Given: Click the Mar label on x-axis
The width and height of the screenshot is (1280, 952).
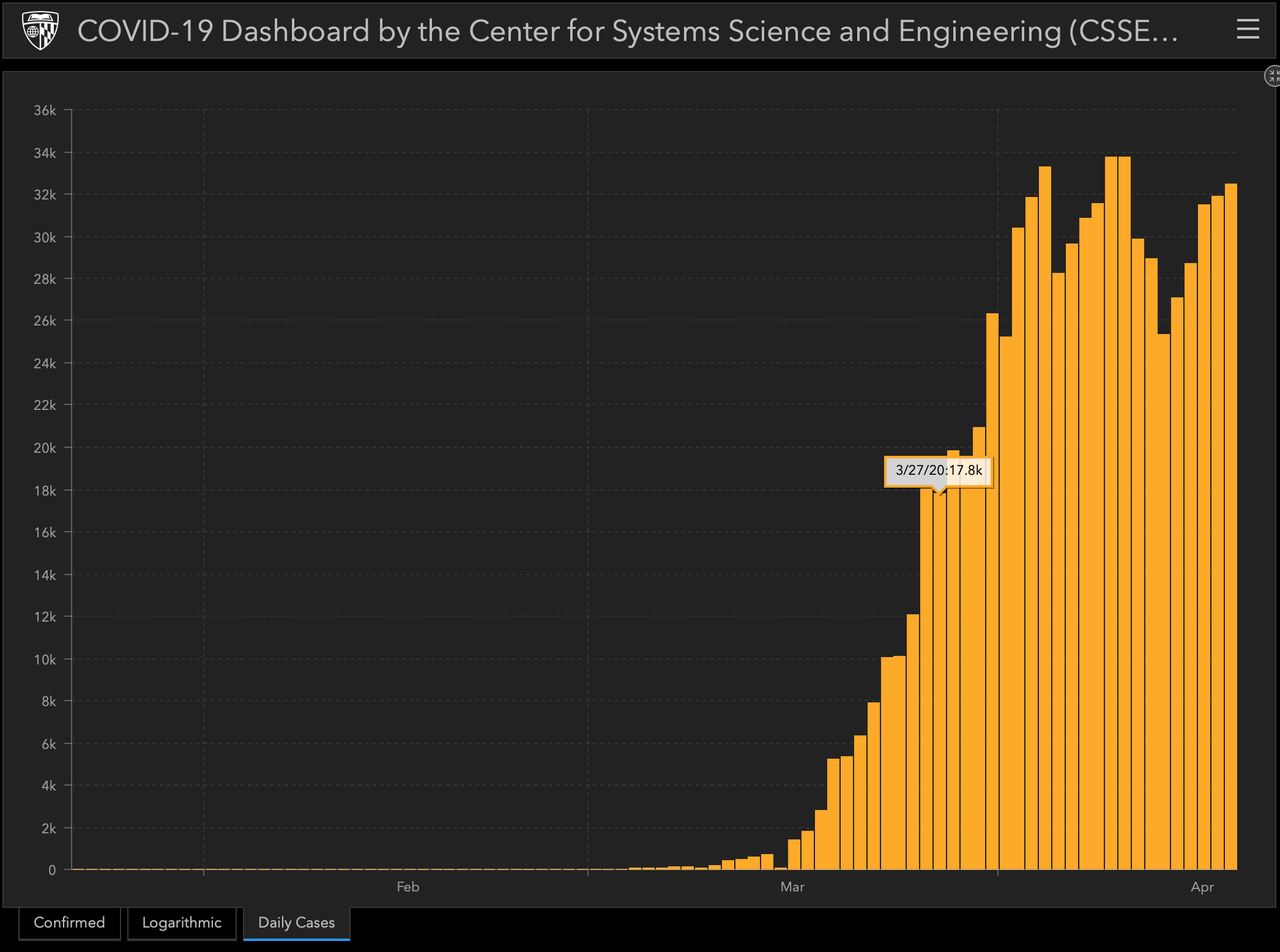Looking at the screenshot, I should [x=792, y=887].
